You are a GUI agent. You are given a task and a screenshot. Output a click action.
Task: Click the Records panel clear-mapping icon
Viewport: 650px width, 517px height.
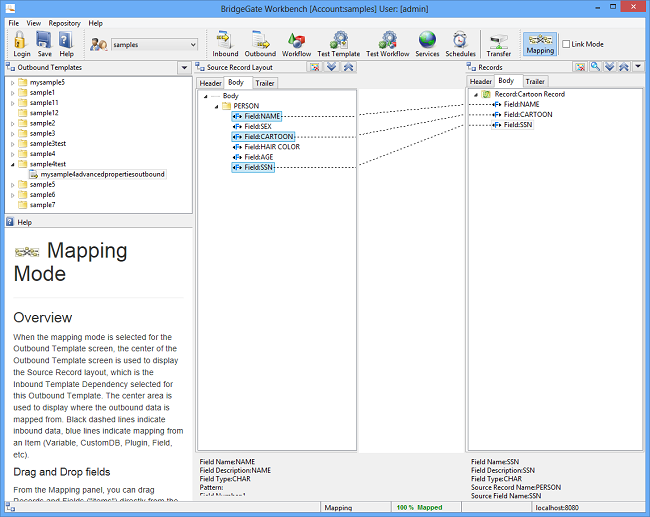click(580, 67)
